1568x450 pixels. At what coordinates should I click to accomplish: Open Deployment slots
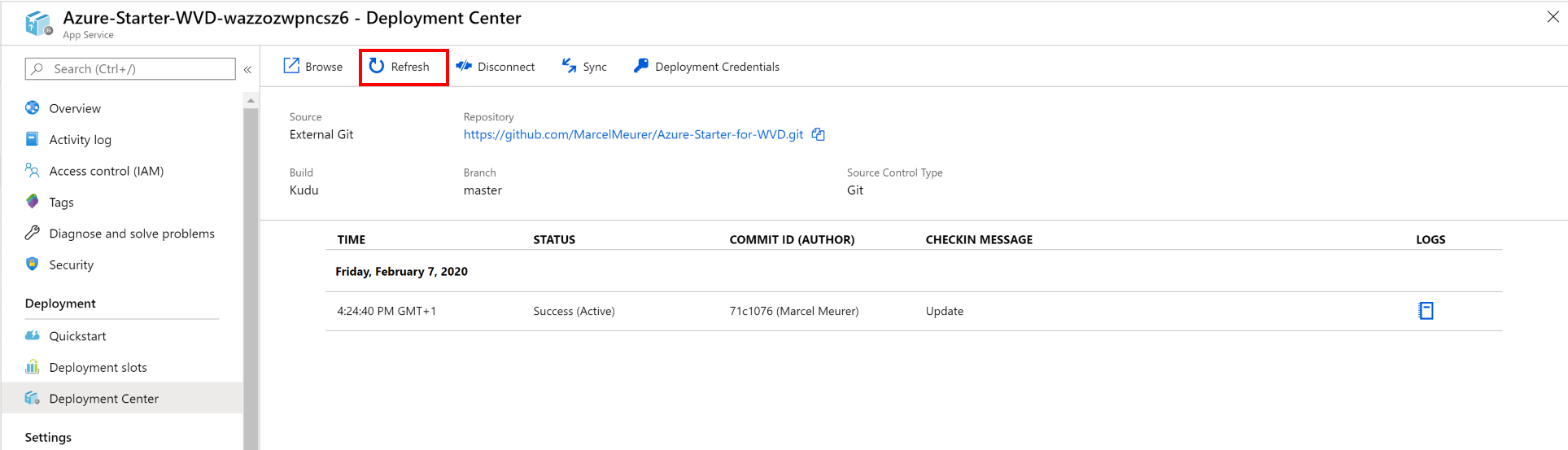98,367
